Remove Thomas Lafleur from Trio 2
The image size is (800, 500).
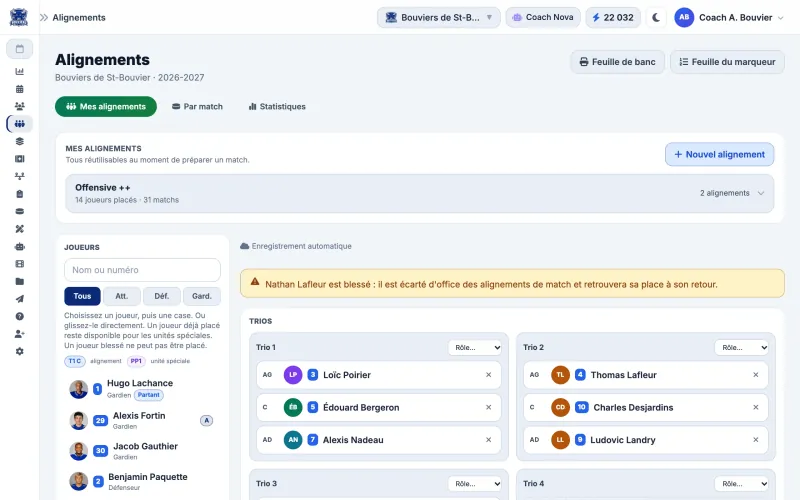pos(756,374)
